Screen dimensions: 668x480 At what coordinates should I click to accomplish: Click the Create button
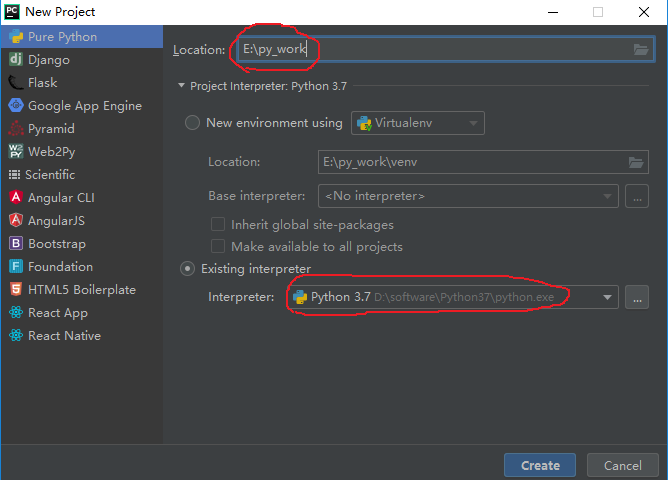pos(540,465)
